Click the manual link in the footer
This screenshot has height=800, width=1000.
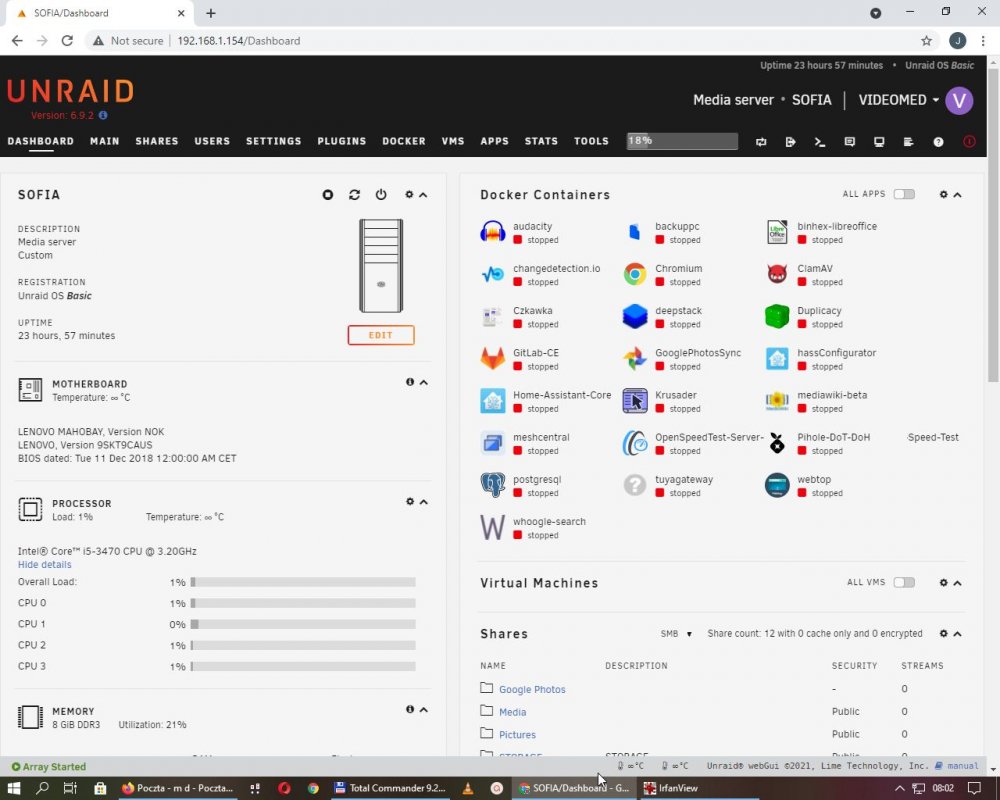click(962, 766)
